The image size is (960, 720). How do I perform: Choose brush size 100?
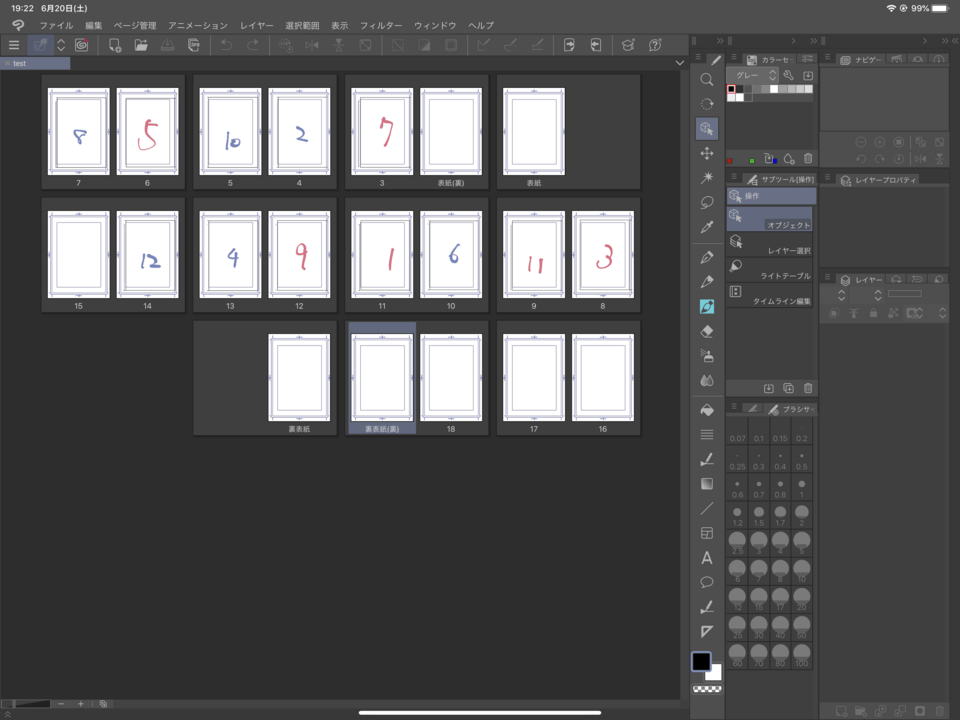coord(801,655)
